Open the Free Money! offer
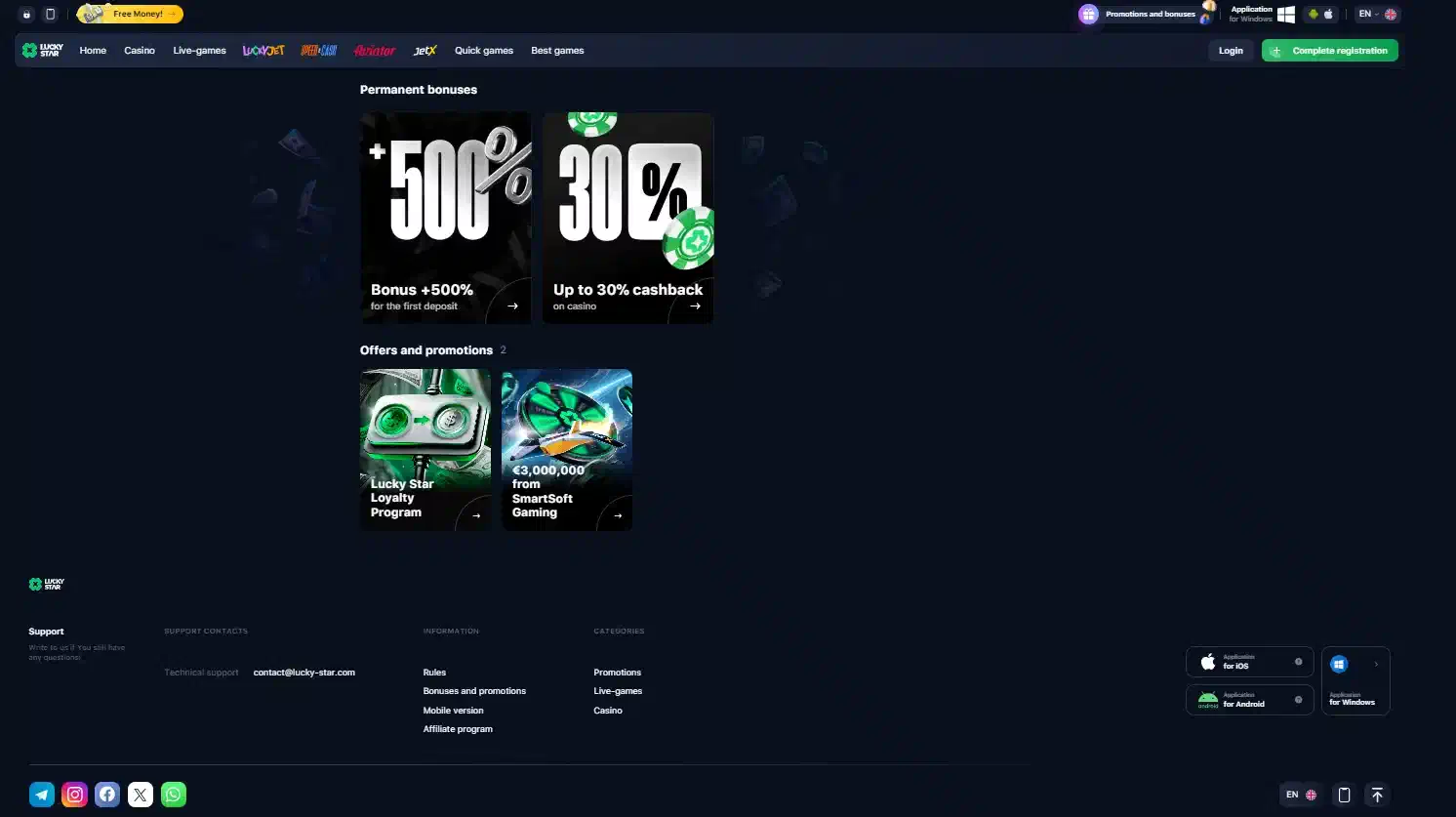 pos(130,14)
